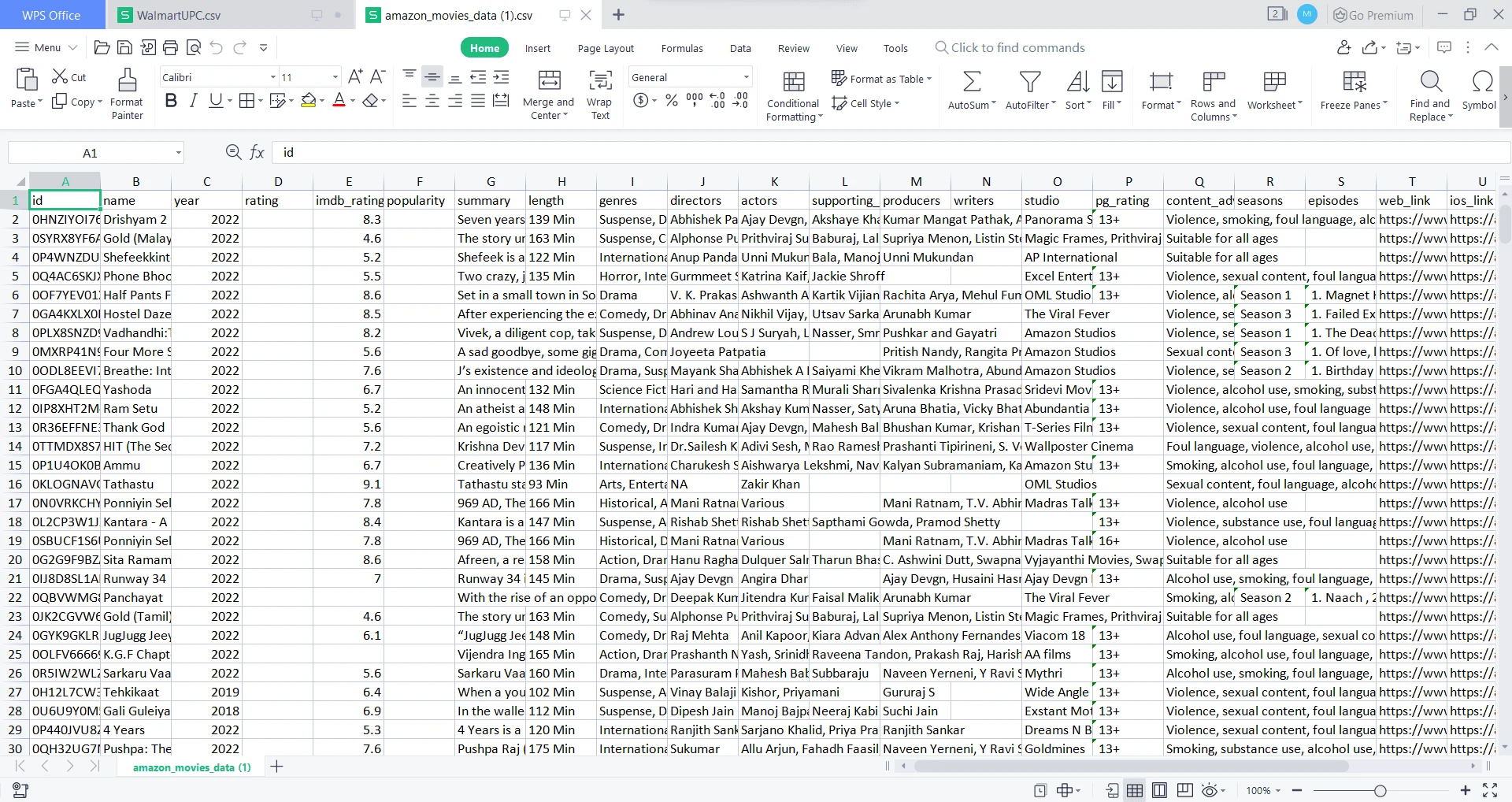Open the font size dropdown
The height and width of the screenshot is (802, 1512).
coord(335,77)
